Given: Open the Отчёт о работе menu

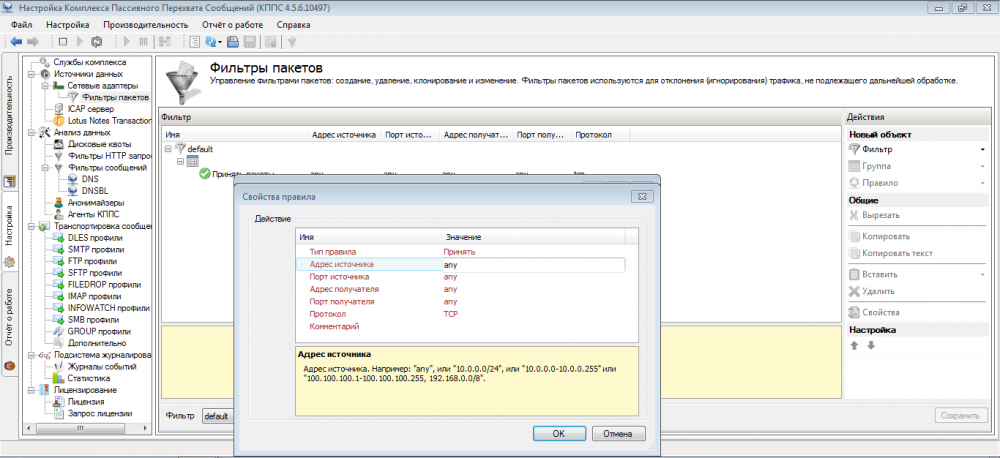Looking at the screenshot, I should [234, 25].
